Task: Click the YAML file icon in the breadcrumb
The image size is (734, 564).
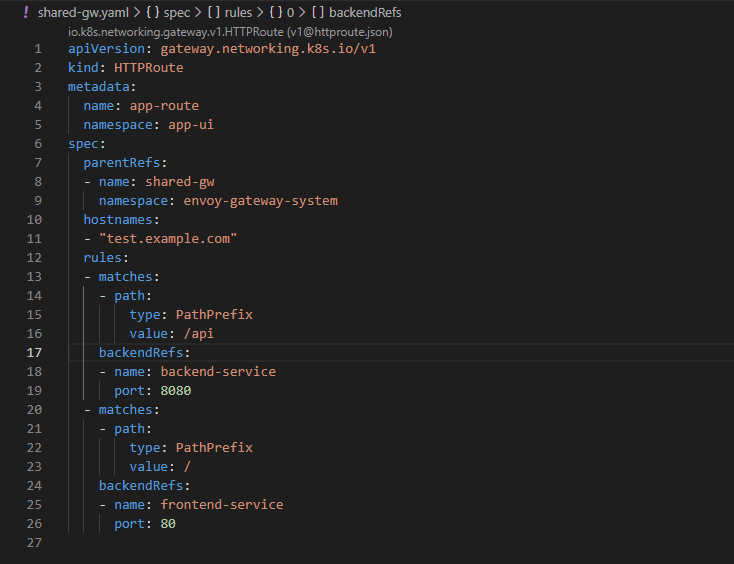Action: 26,12
